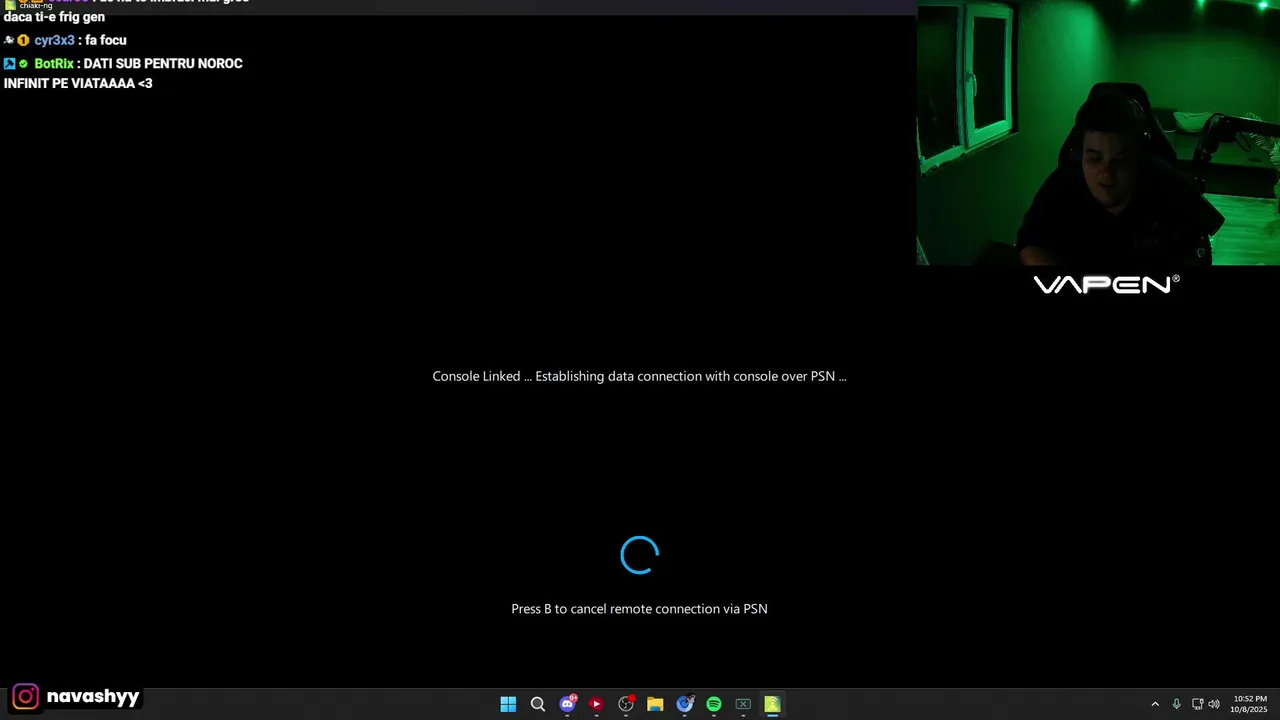Viewport: 1280px width, 720px height.
Task: Open the clock showing 10:52 PM
Action: (1250, 704)
